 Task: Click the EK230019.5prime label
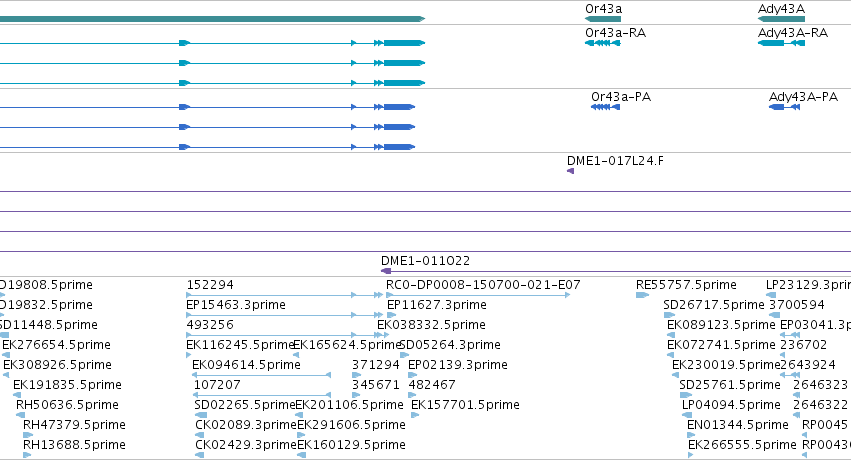pyautogui.click(x=726, y=365)
